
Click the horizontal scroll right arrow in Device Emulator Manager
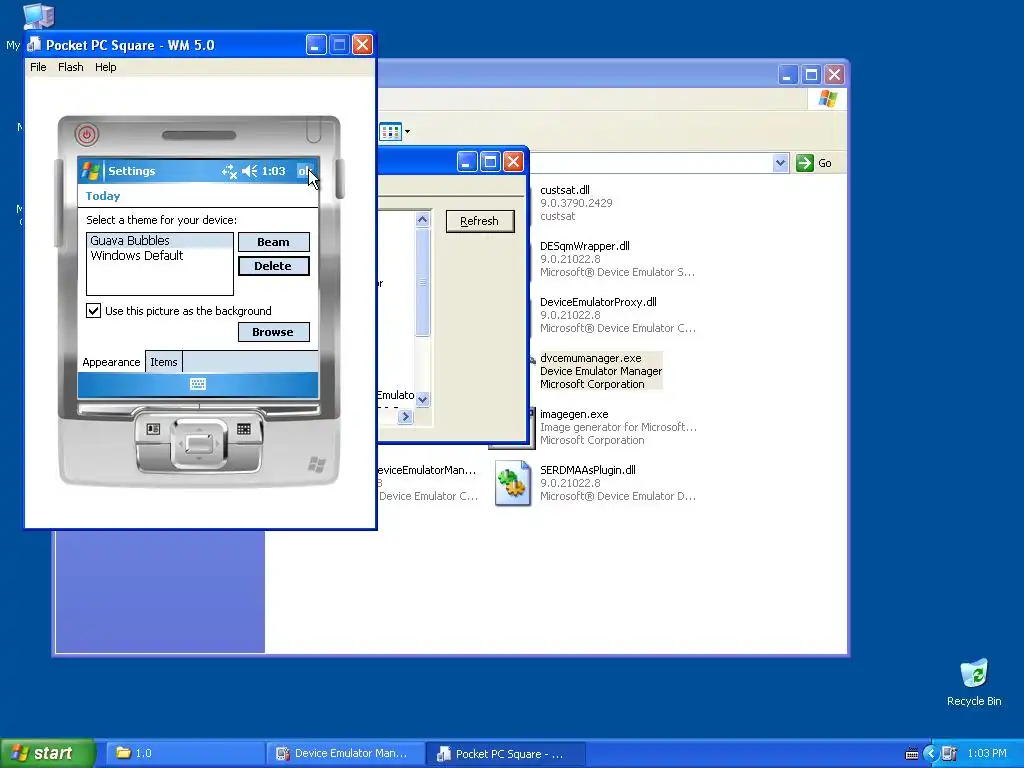(406, 417)
